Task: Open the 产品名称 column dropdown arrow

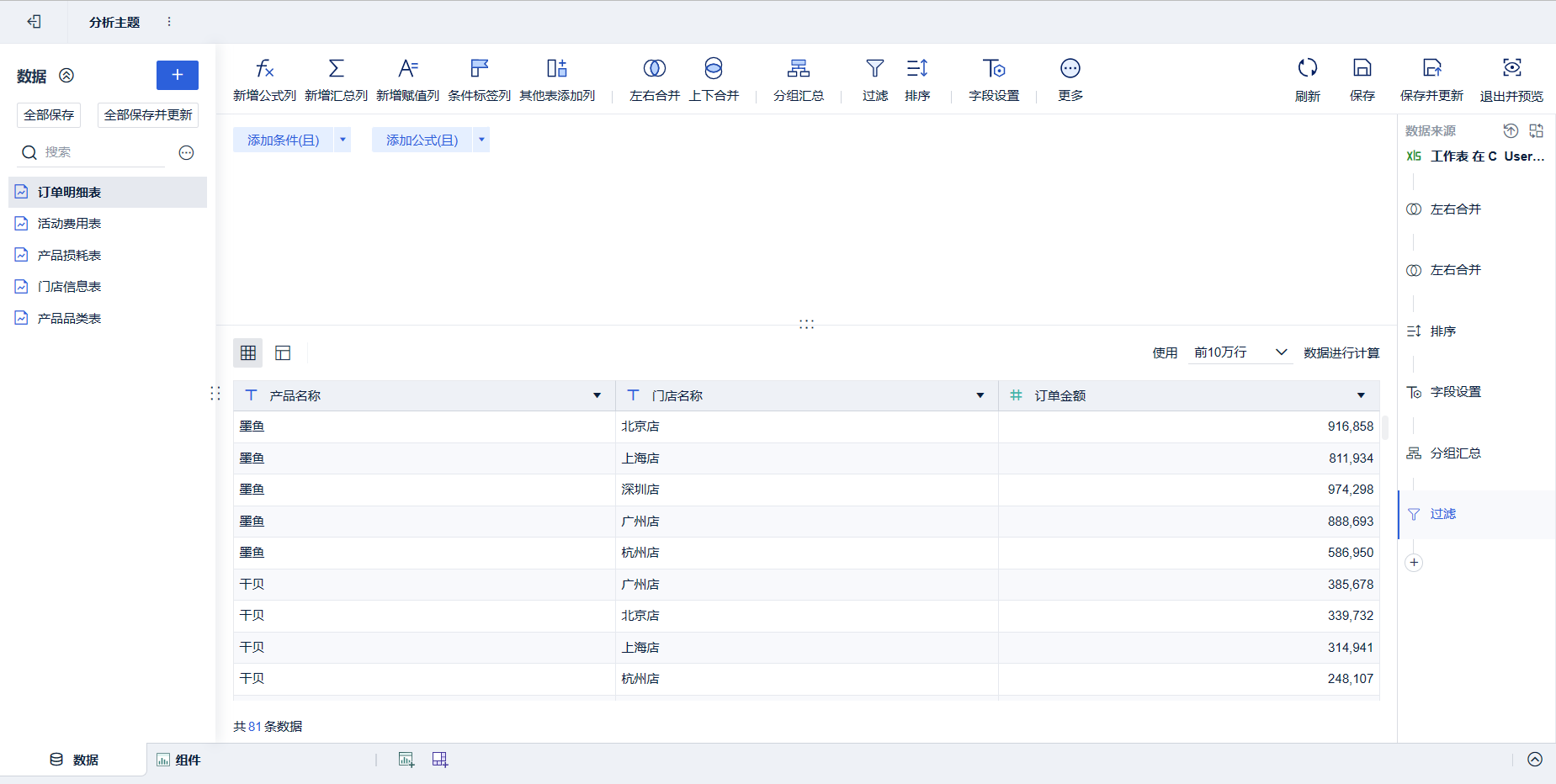Action: pyautogui.click(x=597, y=395)
